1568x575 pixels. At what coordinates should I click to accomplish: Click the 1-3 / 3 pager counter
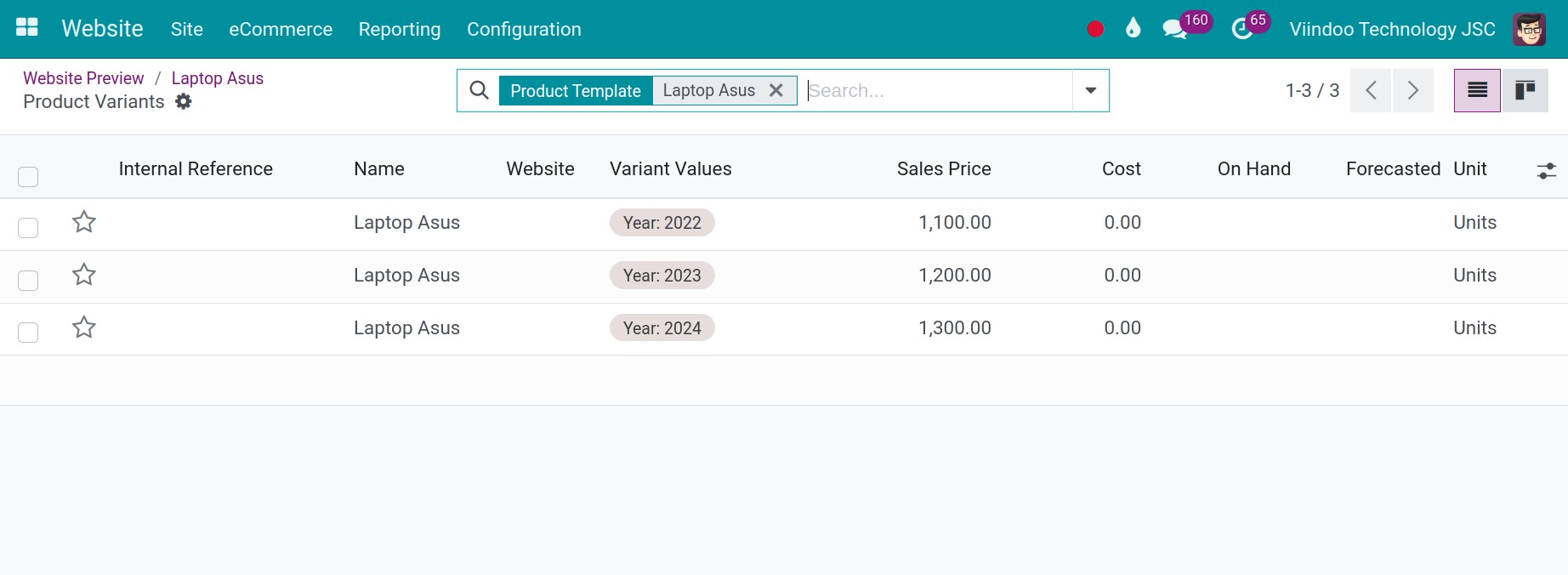click(1312, 90)
